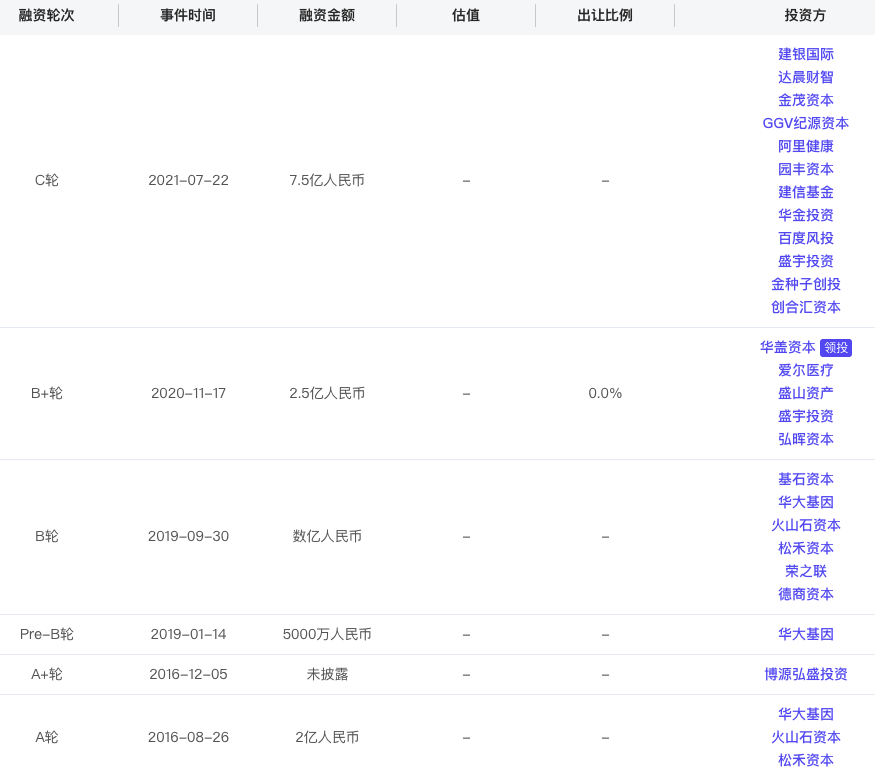This screenshot has height=772, width=875.
Task: Click the 金茂资本 investor link
Action: pos(805,100)
